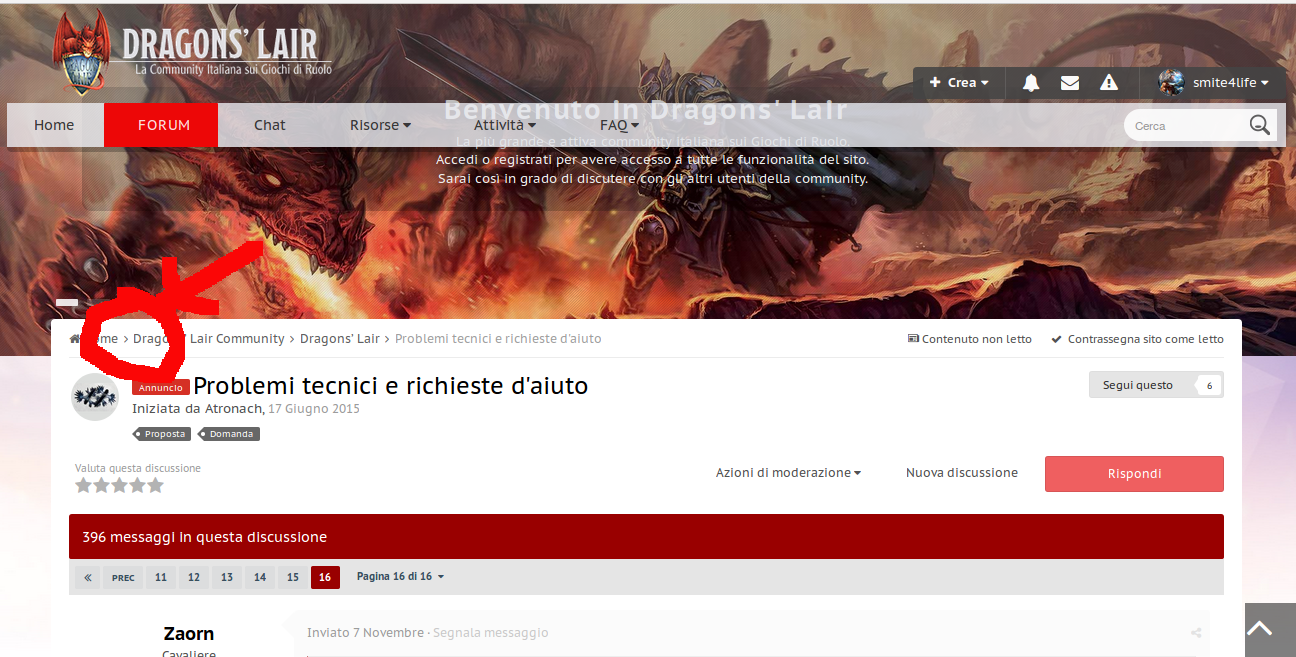Image resolution: width=1296 pixels, height=657 pixels.
Task: Click the warning triangle reports icon
Action: 1109,83
